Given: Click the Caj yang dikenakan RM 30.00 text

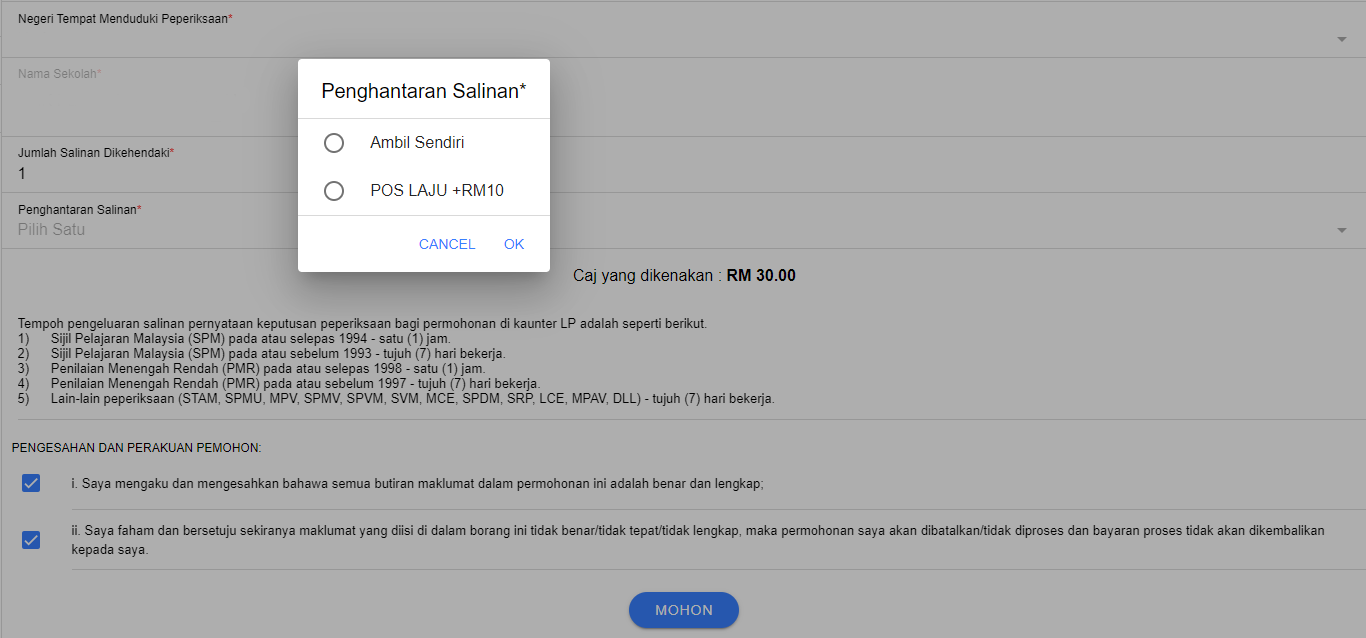Looking at the screenshot, I should pos(684,276).
